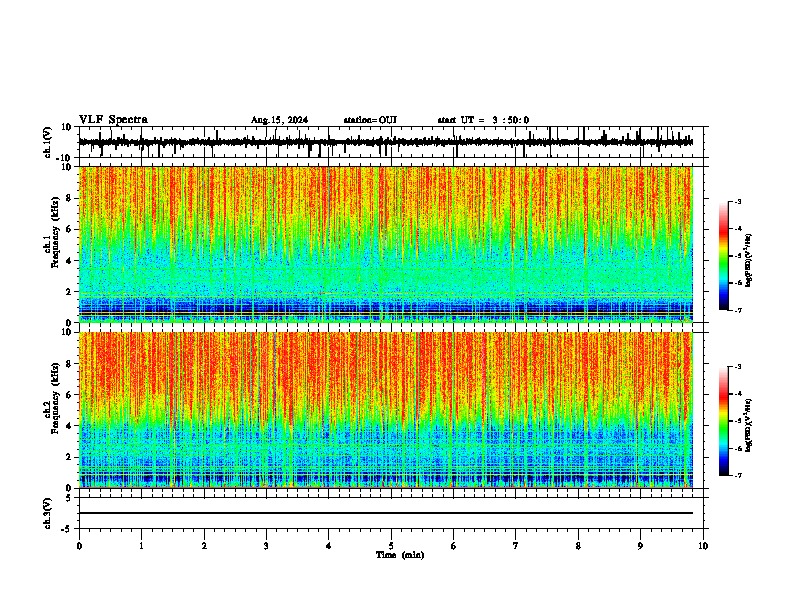792x612 pixels.
Task: Click the "ch.1(V)" waveform axis label
Action: point(48,142)
